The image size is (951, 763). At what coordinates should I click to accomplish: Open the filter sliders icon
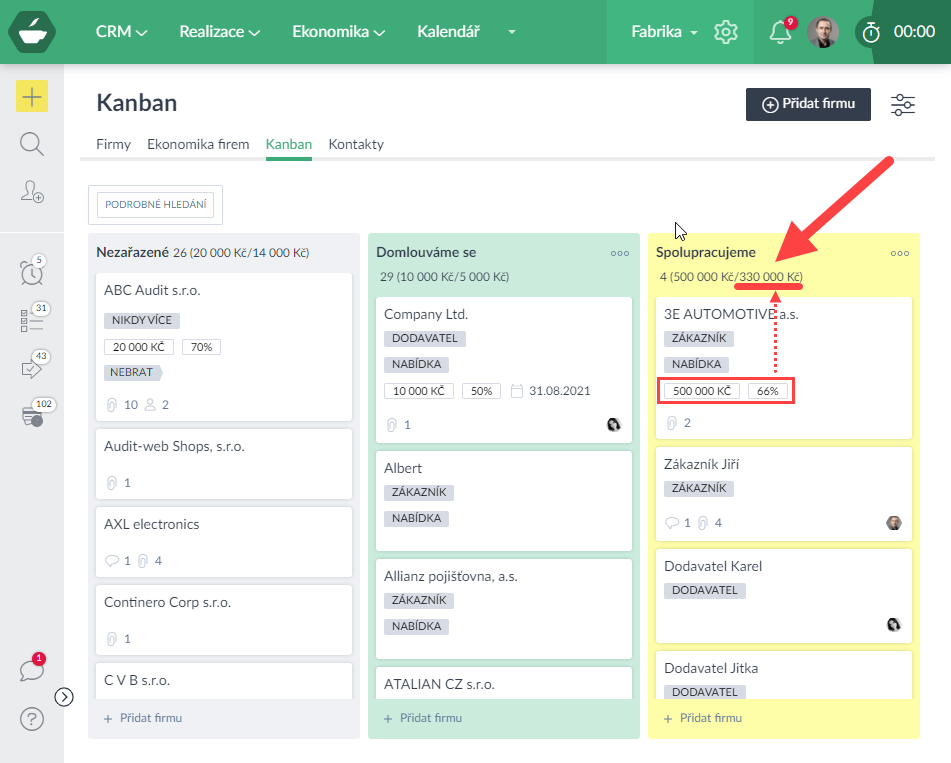click(903, 105)
